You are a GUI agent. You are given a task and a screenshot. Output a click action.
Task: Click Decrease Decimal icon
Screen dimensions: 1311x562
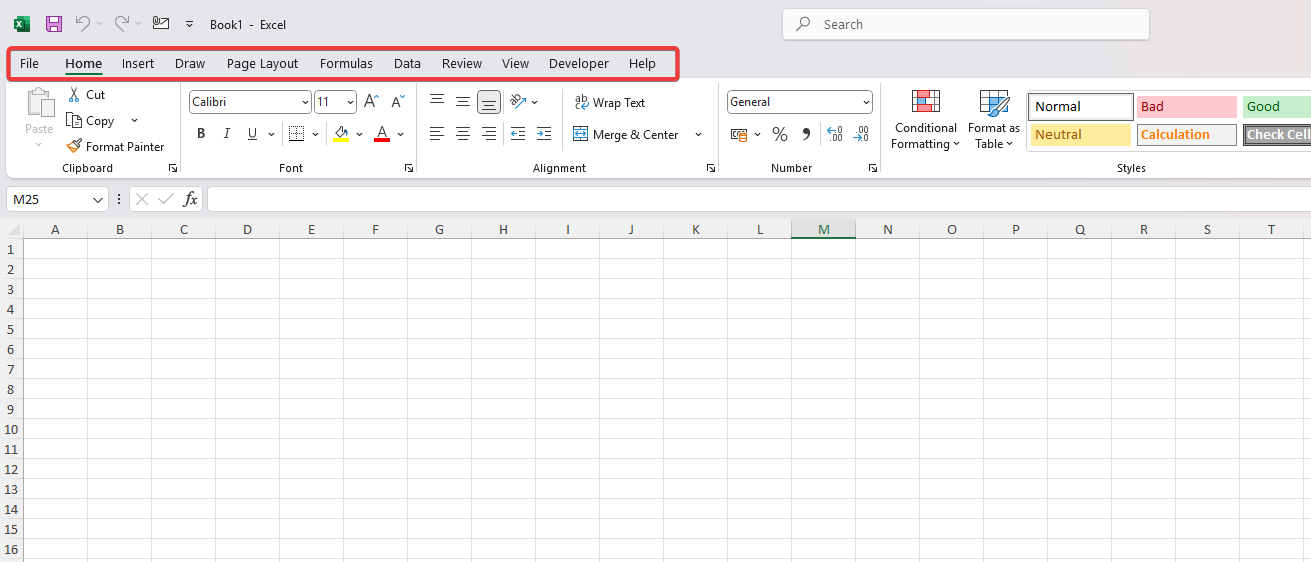click(861, 134)
